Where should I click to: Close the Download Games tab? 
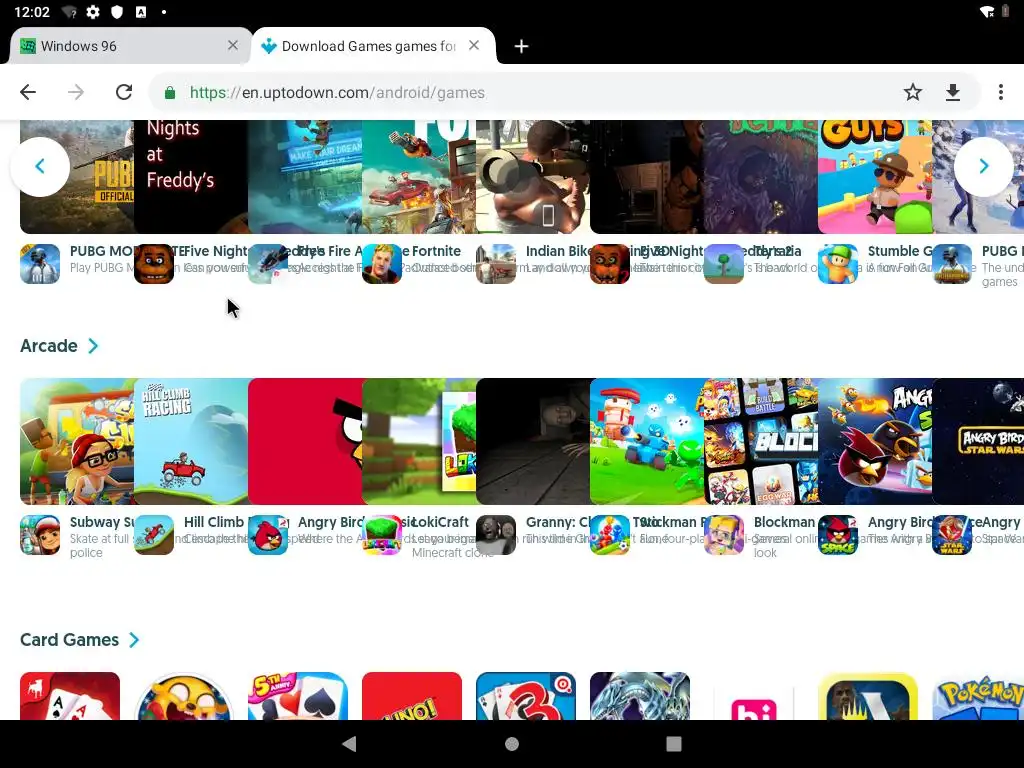[474, 45]
